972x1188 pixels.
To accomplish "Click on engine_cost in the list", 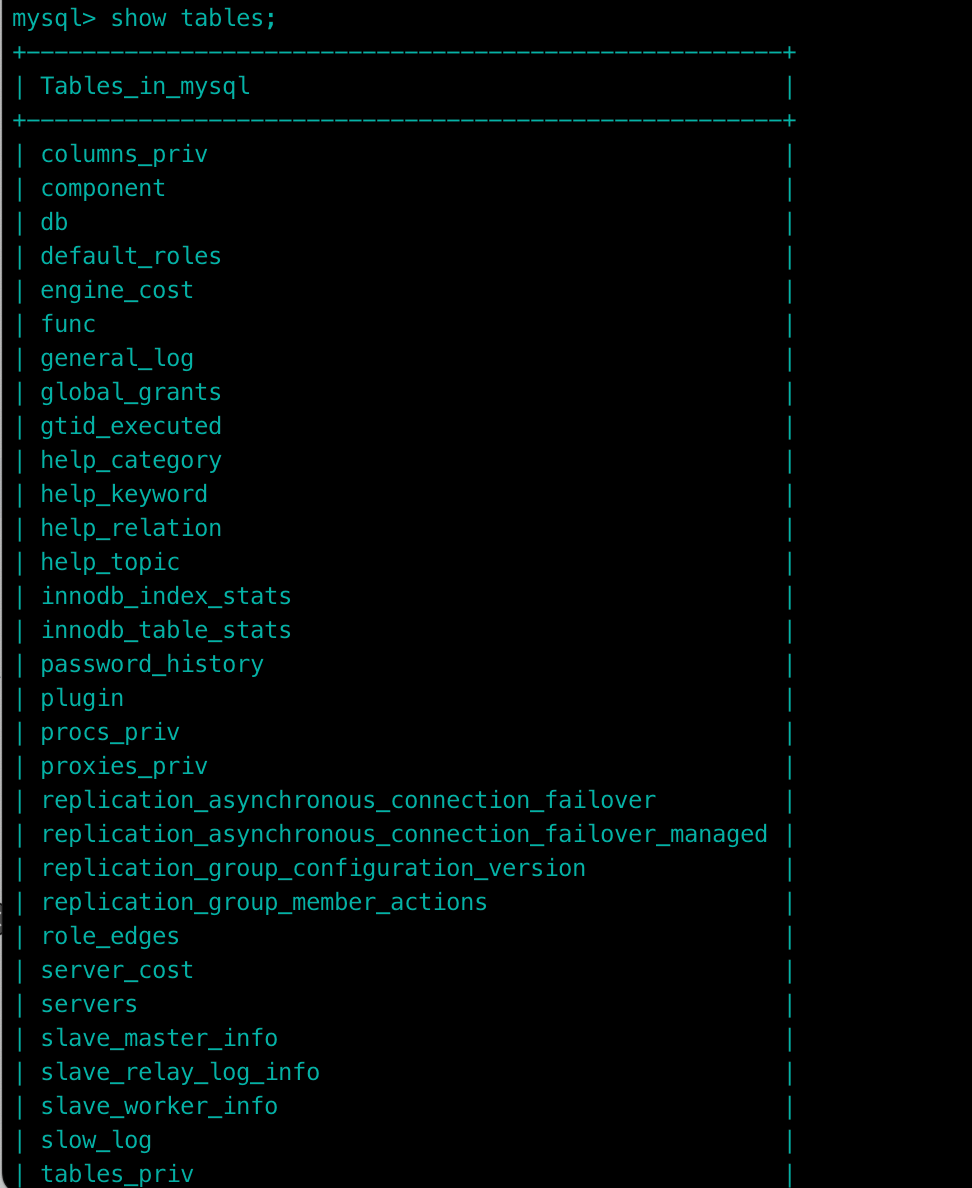I will tap(117, 290).
